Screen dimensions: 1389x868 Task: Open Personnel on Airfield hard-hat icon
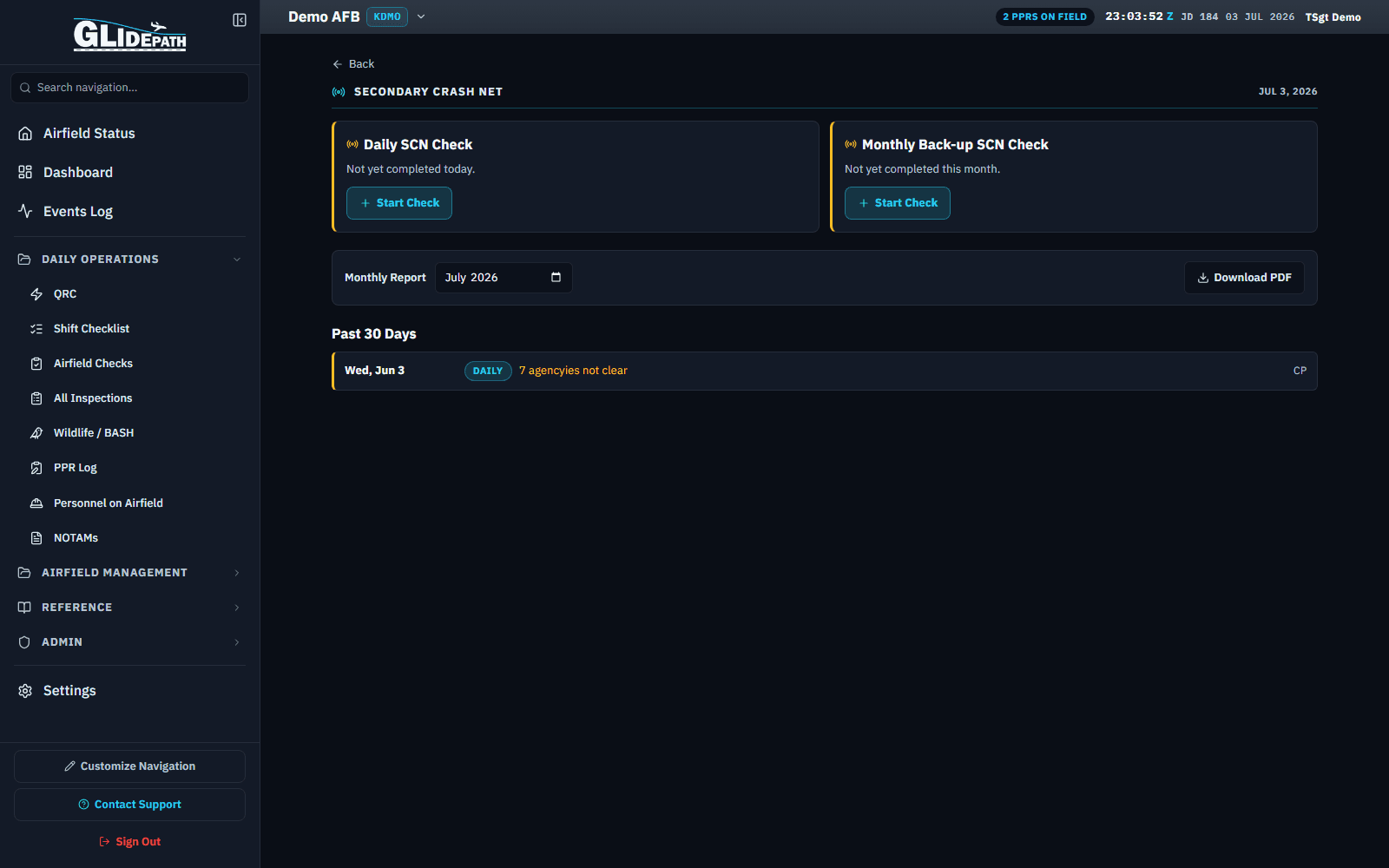click(x=36, y=503)
